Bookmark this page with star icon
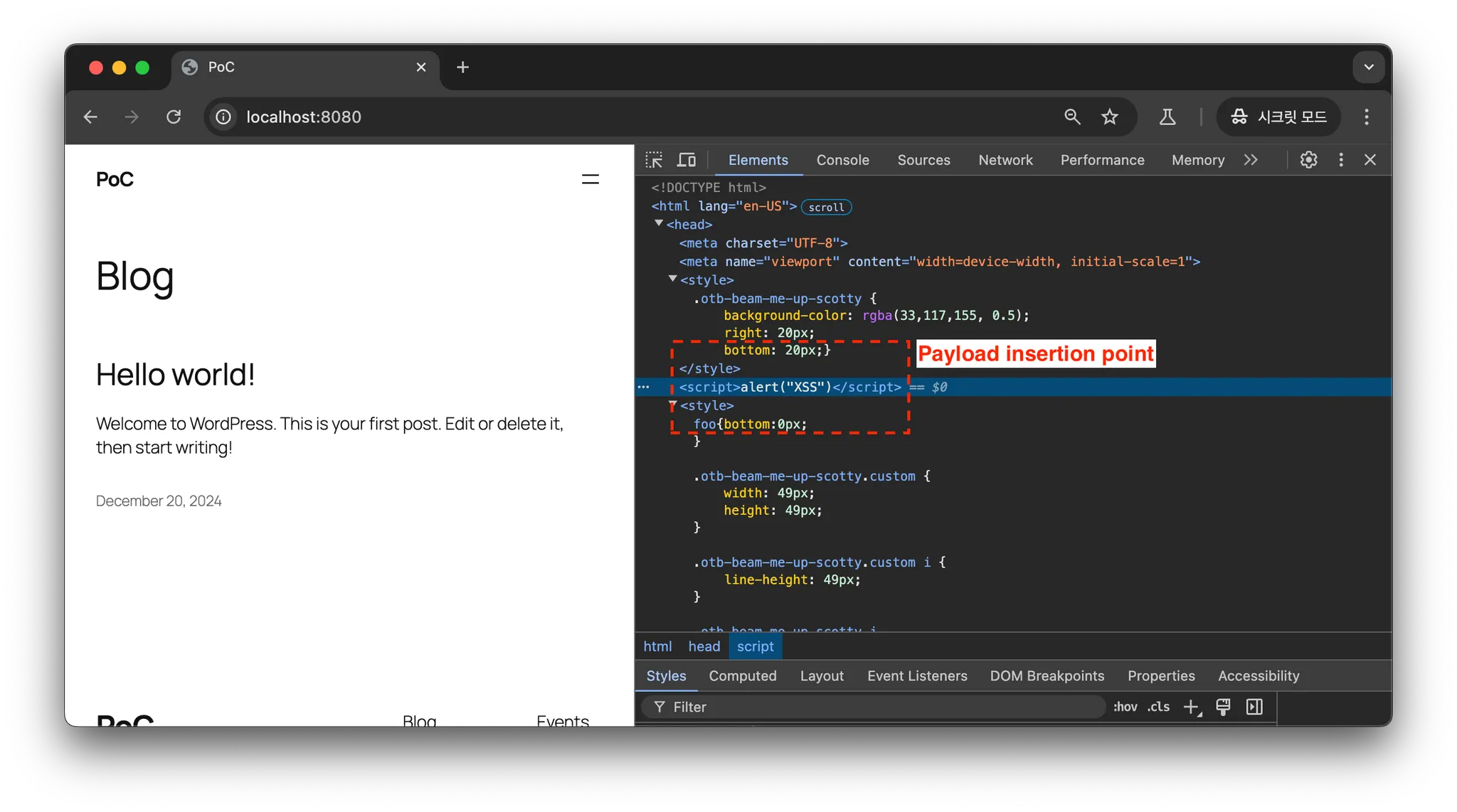This screenshot has width=1457, height=812. click(1109, 117)
